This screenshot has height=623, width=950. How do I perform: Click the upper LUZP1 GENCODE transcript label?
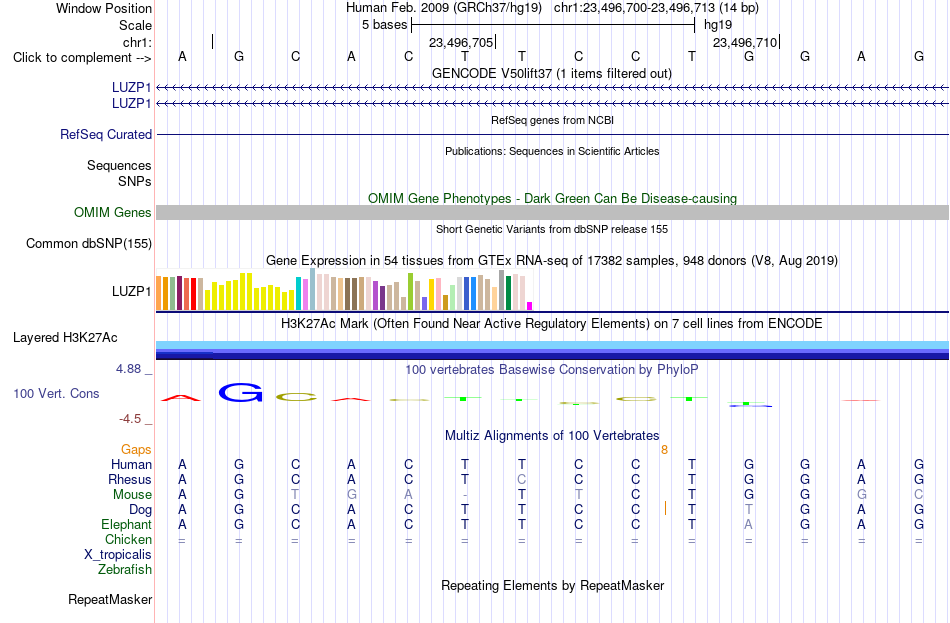pos(131,87)
